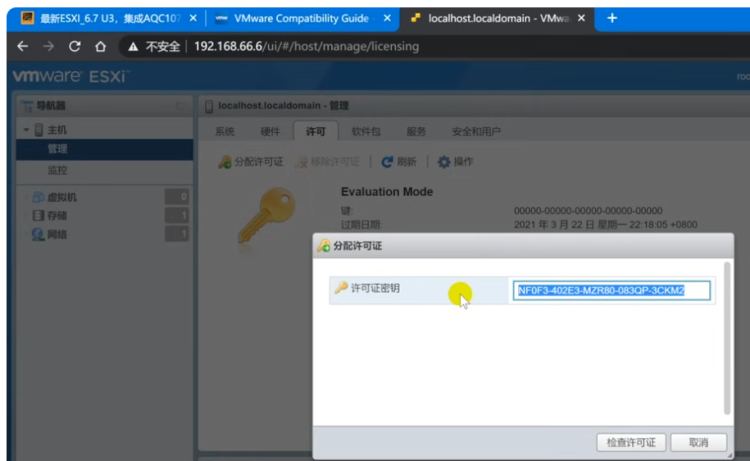Open the 操作 actions gear menu
The height and width of the screenshot is (461, 750).
pos(455,162)
